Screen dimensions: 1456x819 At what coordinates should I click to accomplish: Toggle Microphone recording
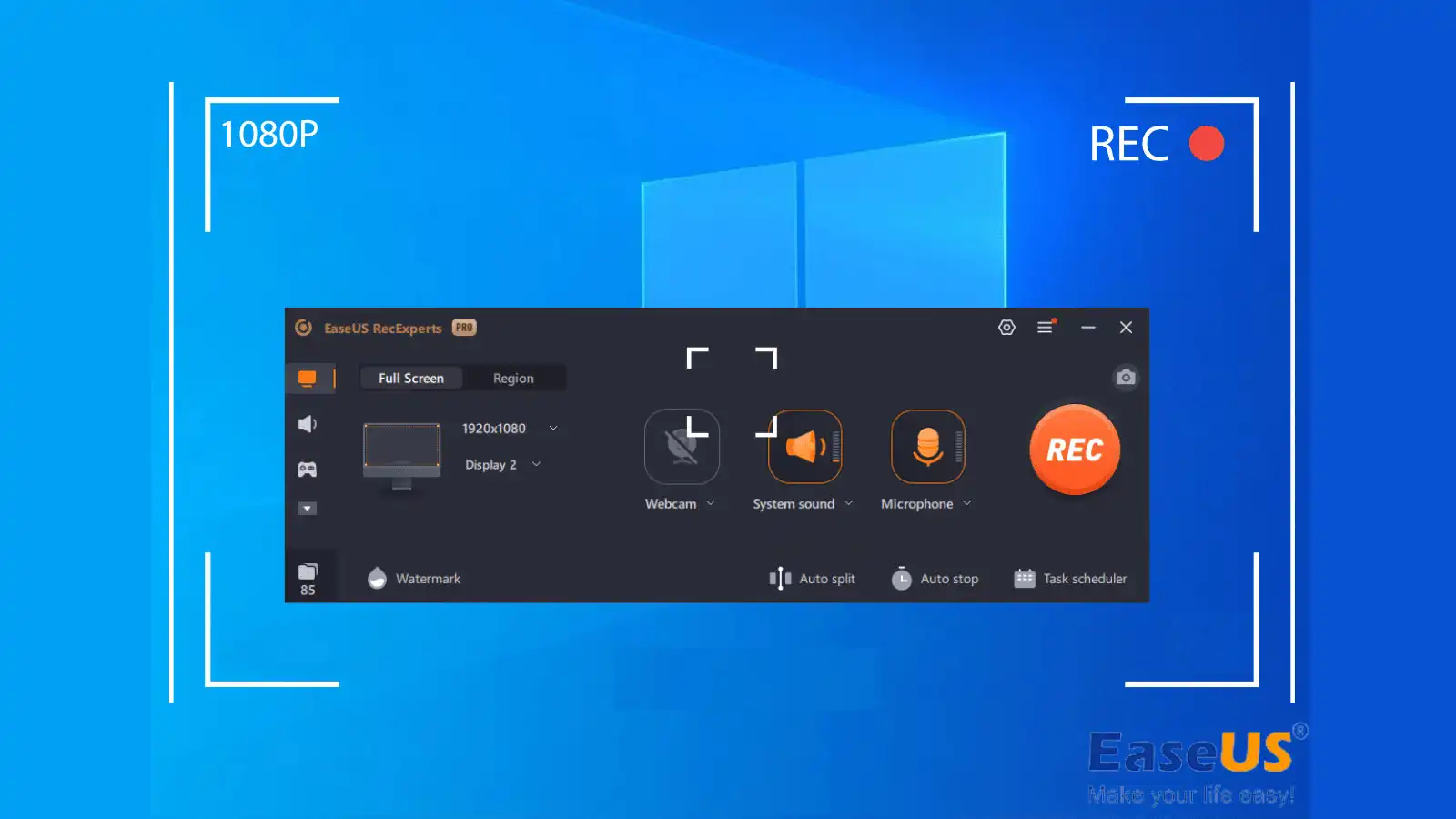[x=927, y=447]
